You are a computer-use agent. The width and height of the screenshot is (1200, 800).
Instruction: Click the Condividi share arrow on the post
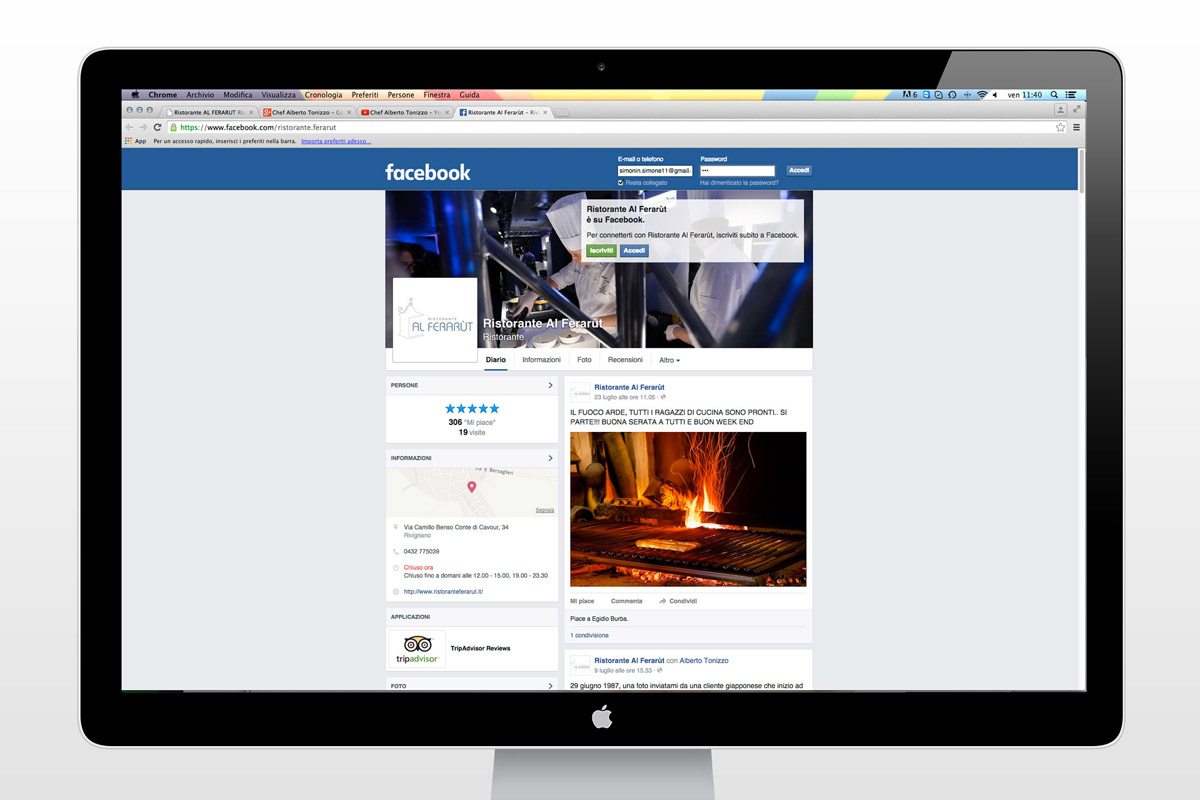662,601
